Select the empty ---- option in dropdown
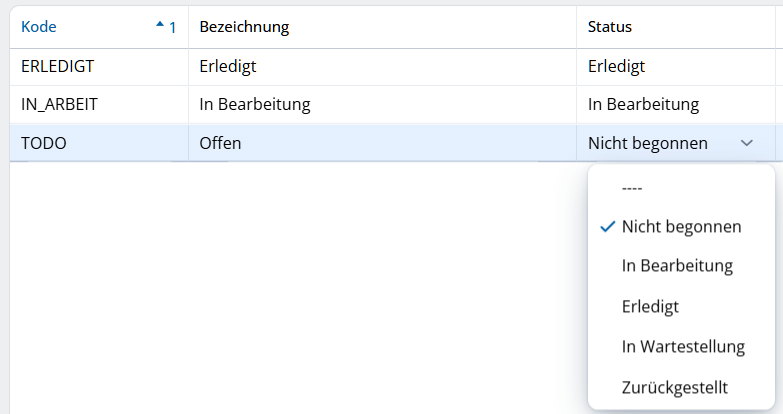This screenshot has height=414, width=783. coord(632,187)
